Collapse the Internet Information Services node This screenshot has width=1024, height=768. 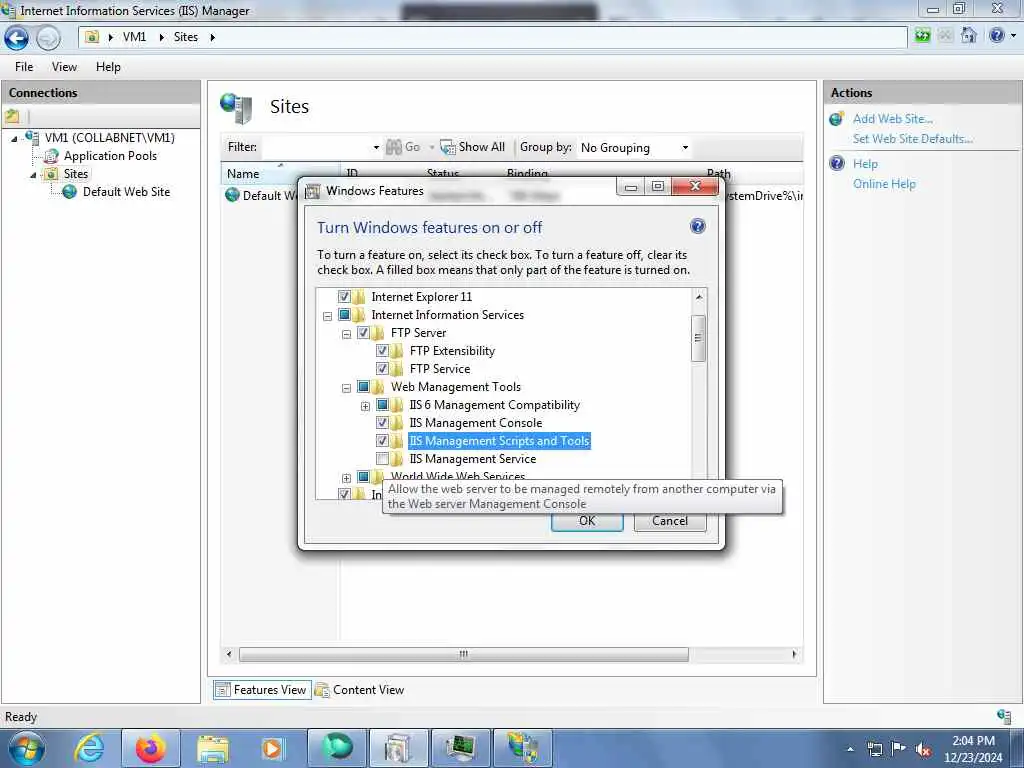pyautogui.click(x=327, y=316)
